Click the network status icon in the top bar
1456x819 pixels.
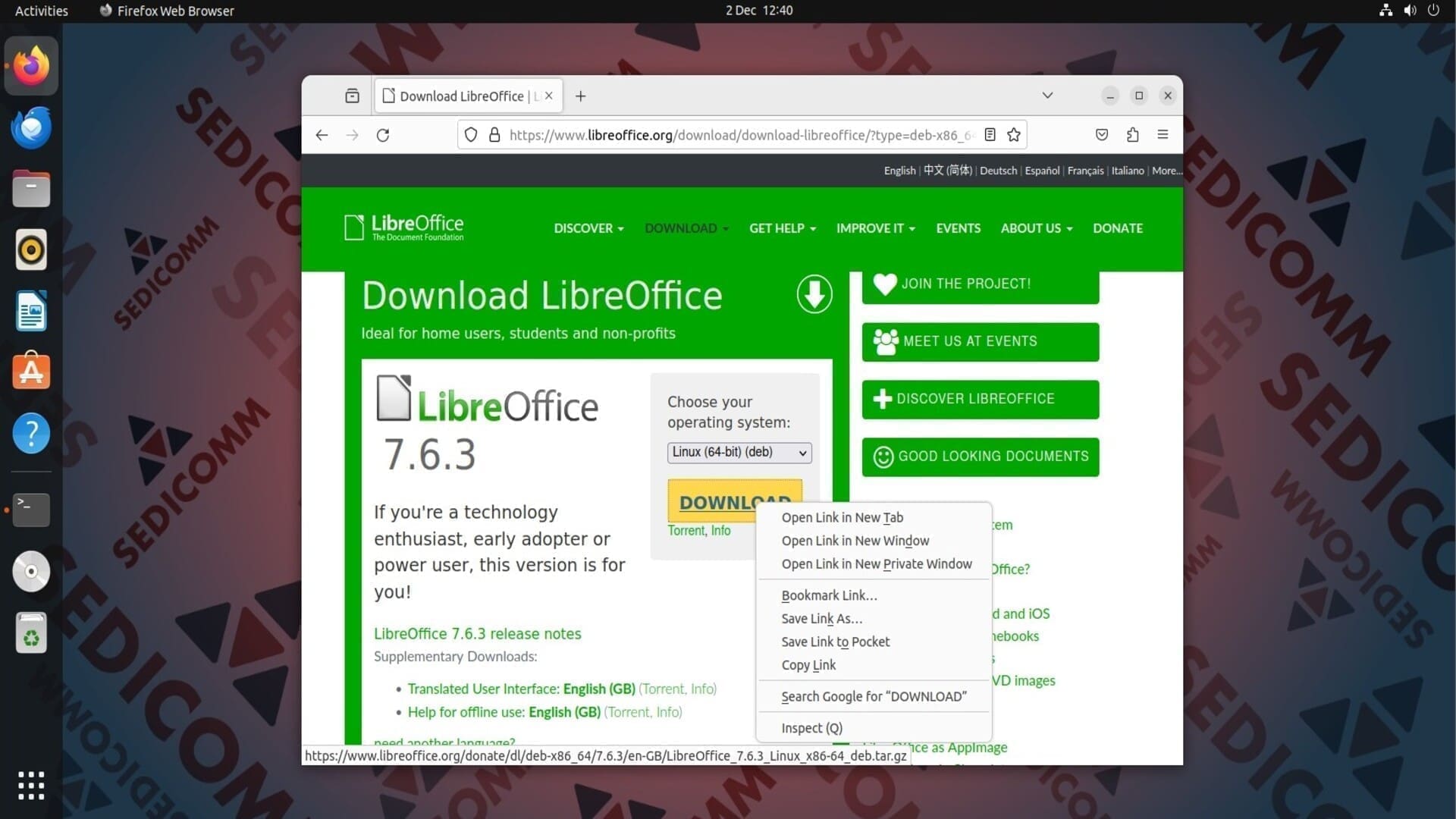pos(1385,11)
